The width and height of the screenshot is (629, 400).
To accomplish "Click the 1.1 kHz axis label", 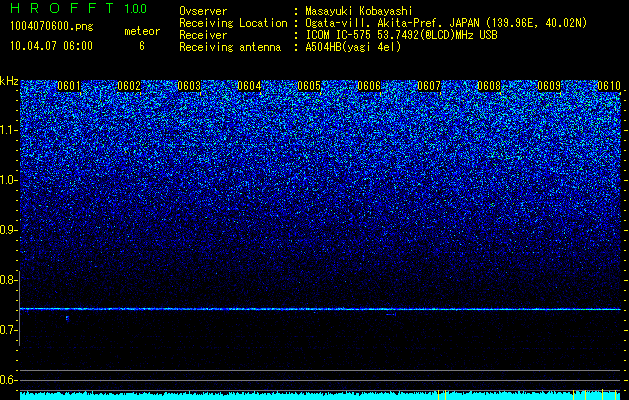I will click(x=8, y=130).
